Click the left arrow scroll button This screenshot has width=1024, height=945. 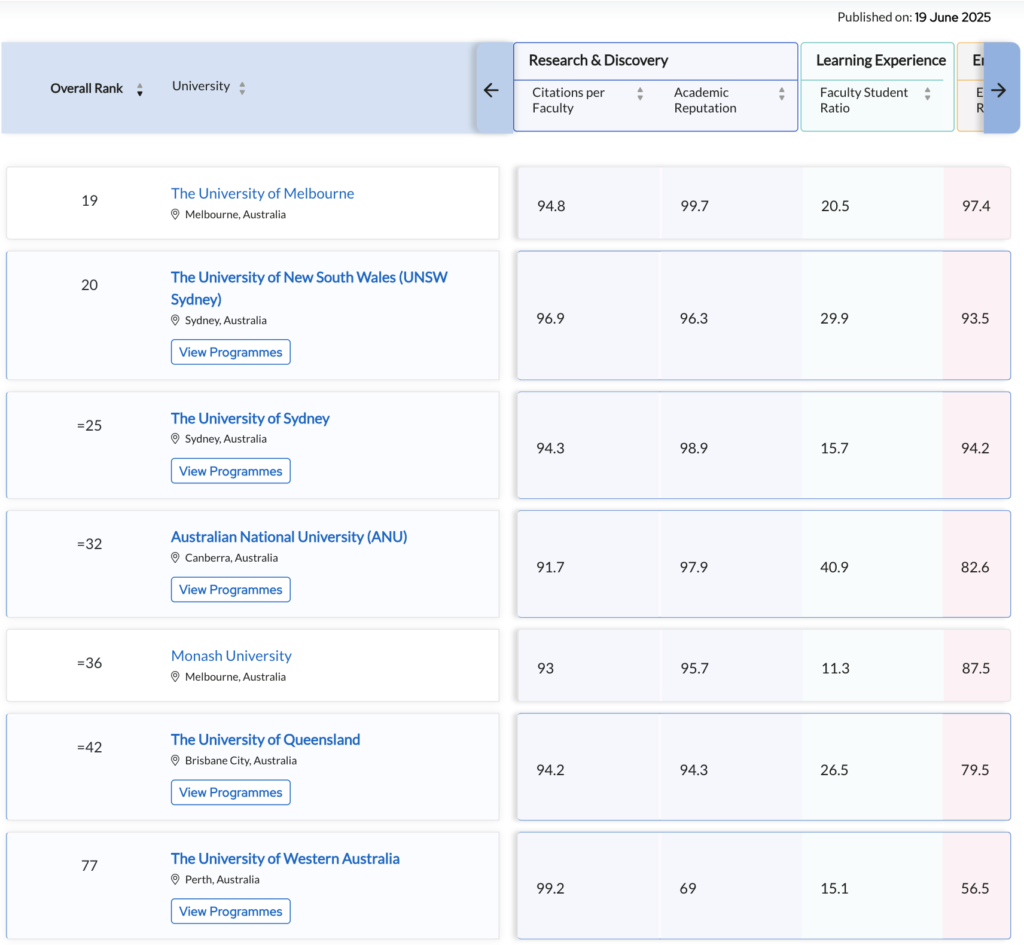pos(491,90)
